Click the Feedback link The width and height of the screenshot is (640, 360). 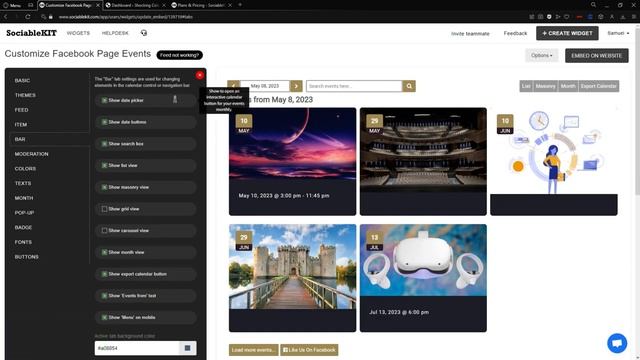coord(515,33)
